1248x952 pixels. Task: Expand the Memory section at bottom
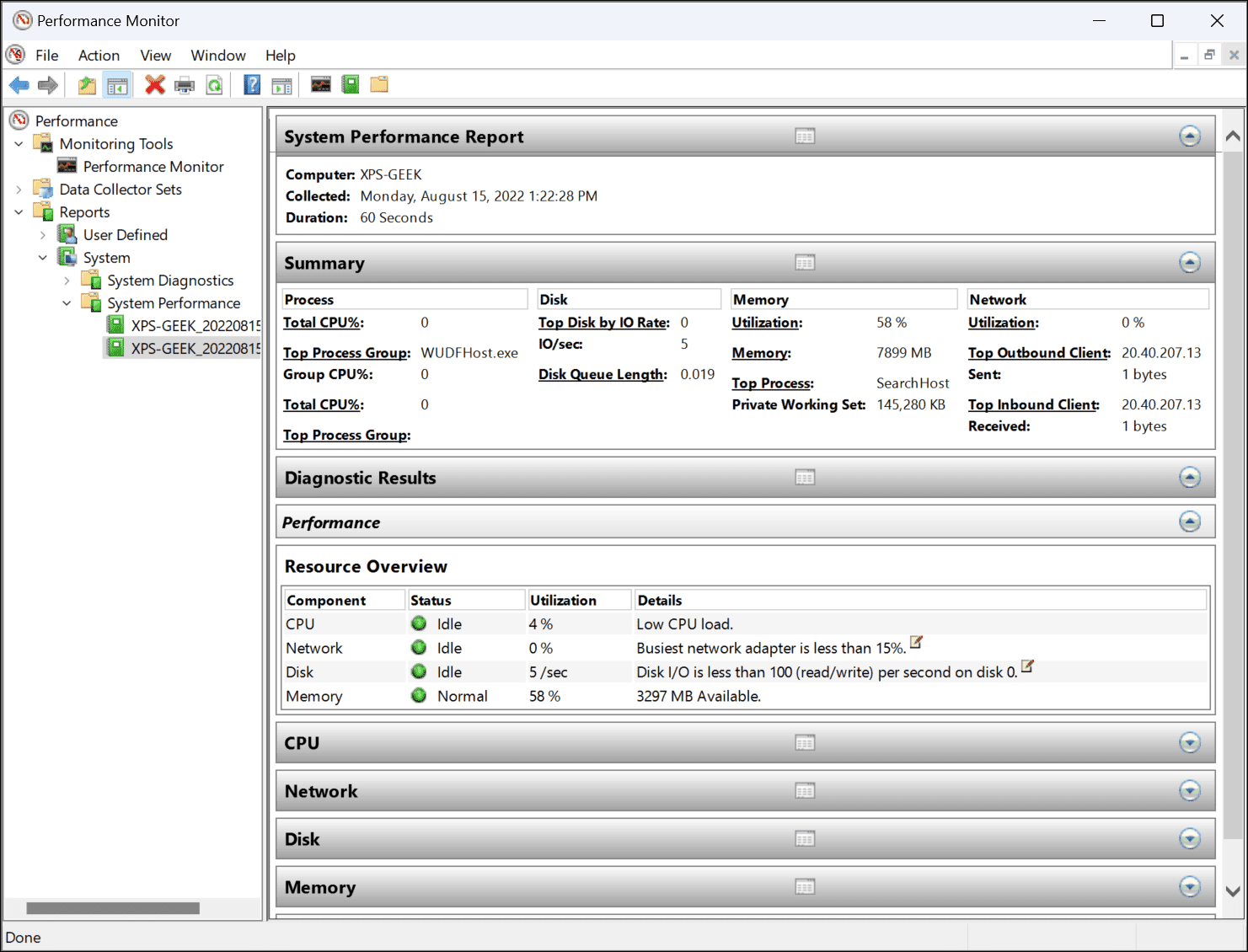click(1189, 887)
